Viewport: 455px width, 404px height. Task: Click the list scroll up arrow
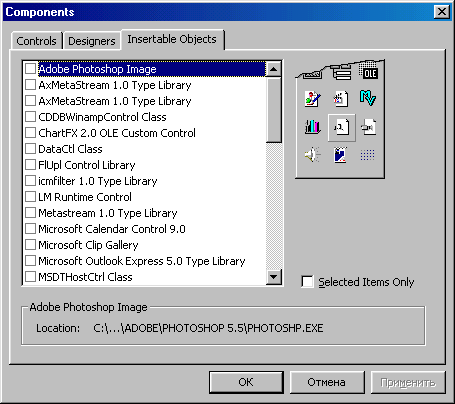pos(274,69)
